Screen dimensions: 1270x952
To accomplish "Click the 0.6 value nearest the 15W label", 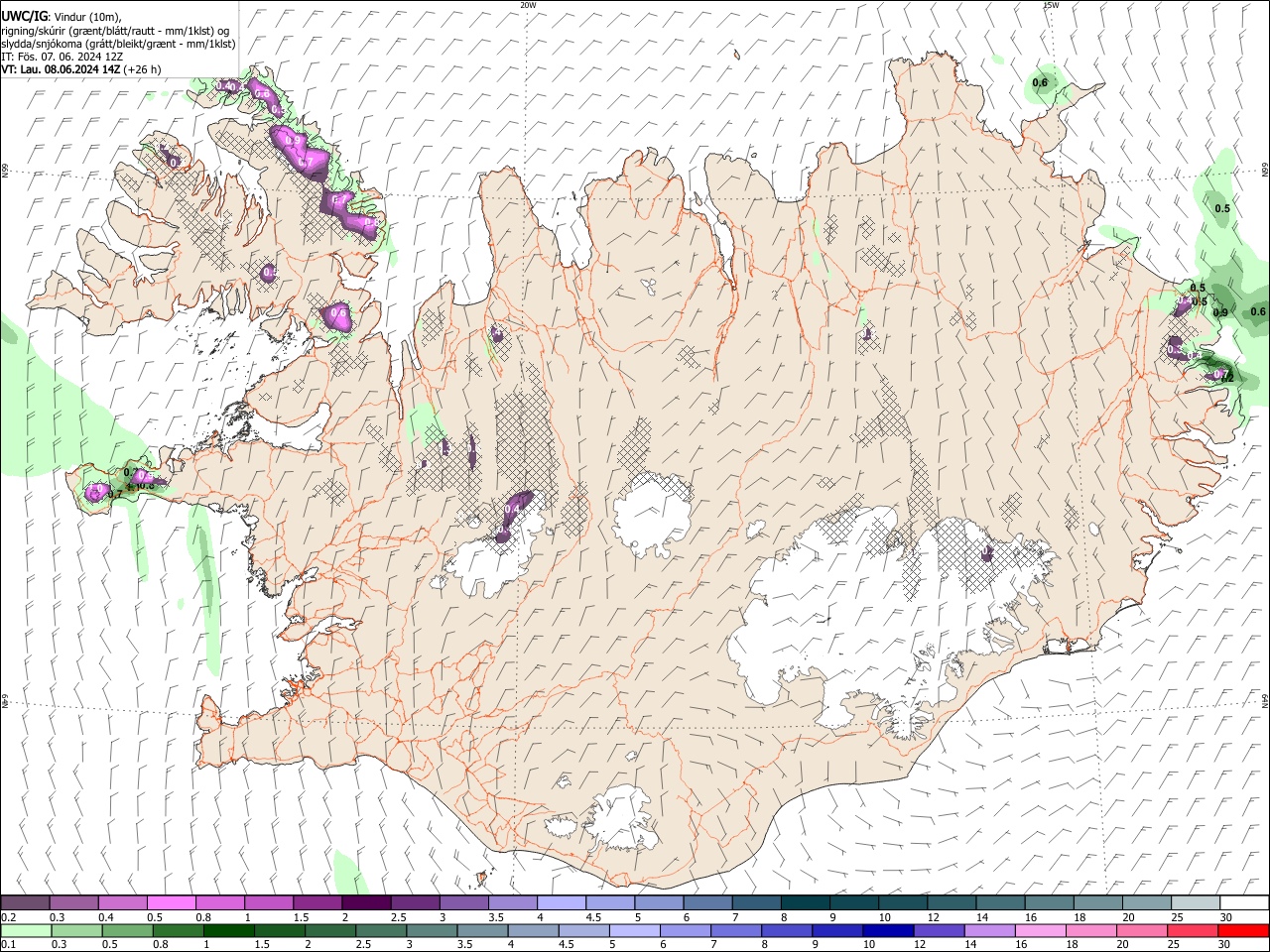I will (x=1040, y=82).
